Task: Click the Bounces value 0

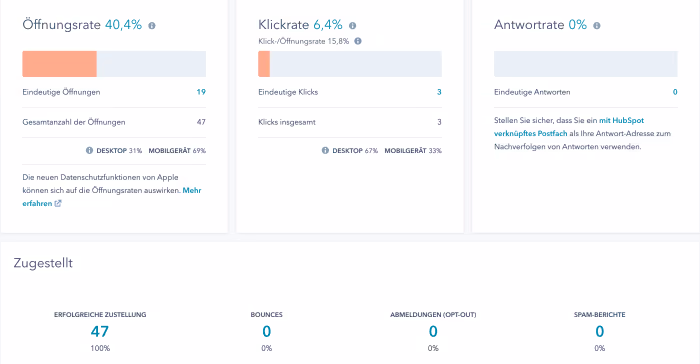Action: (x=267, y=331)
